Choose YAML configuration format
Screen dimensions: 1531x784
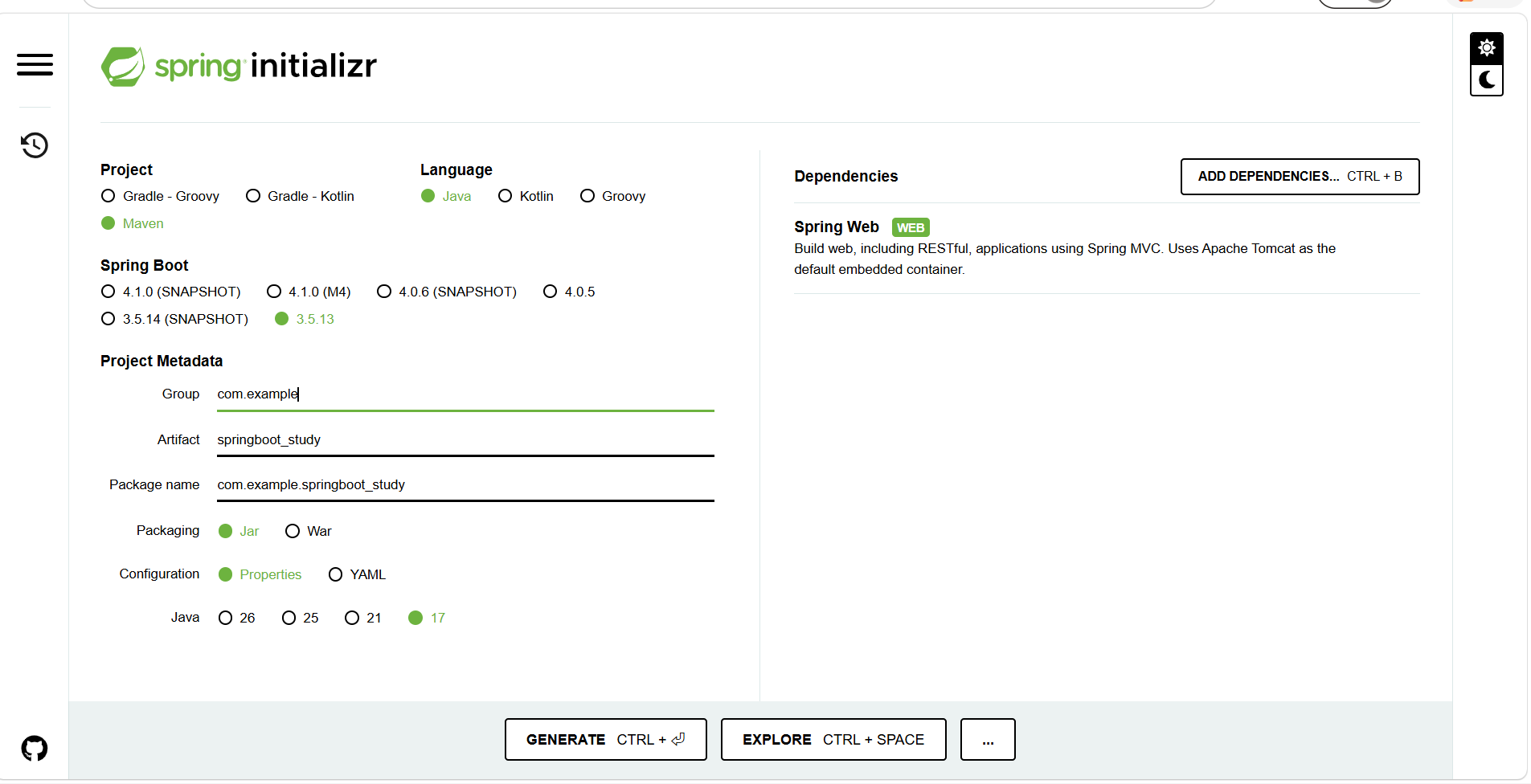tap(358, 574)
